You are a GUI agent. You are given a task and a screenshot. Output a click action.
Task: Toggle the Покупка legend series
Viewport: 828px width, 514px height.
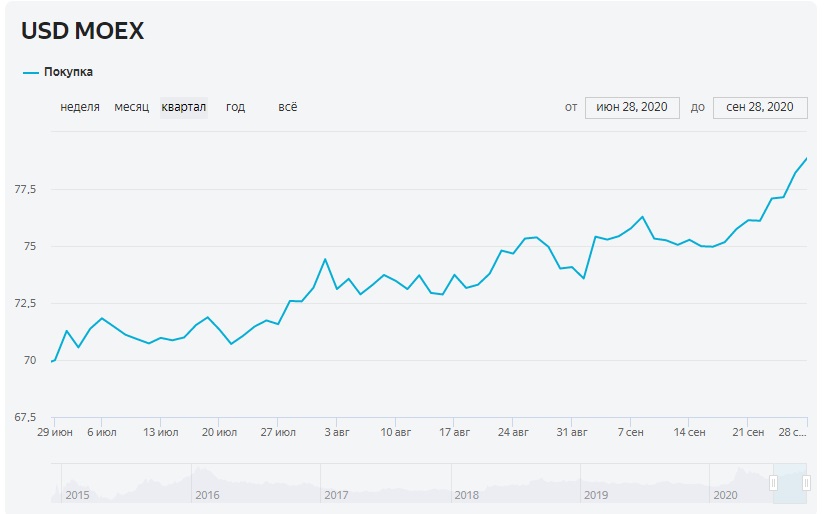(68, 72)
